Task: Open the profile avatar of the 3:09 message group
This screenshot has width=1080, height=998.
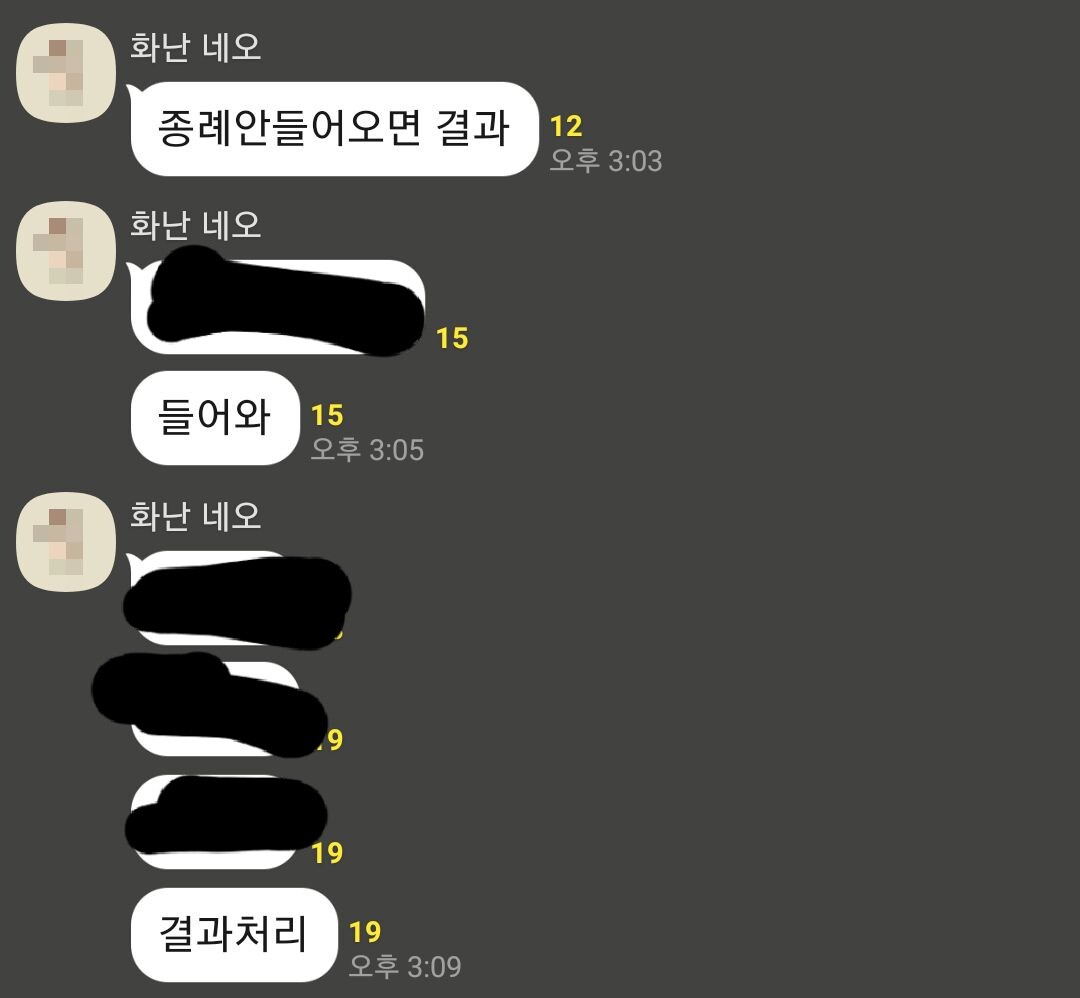Action: (66, 541)
